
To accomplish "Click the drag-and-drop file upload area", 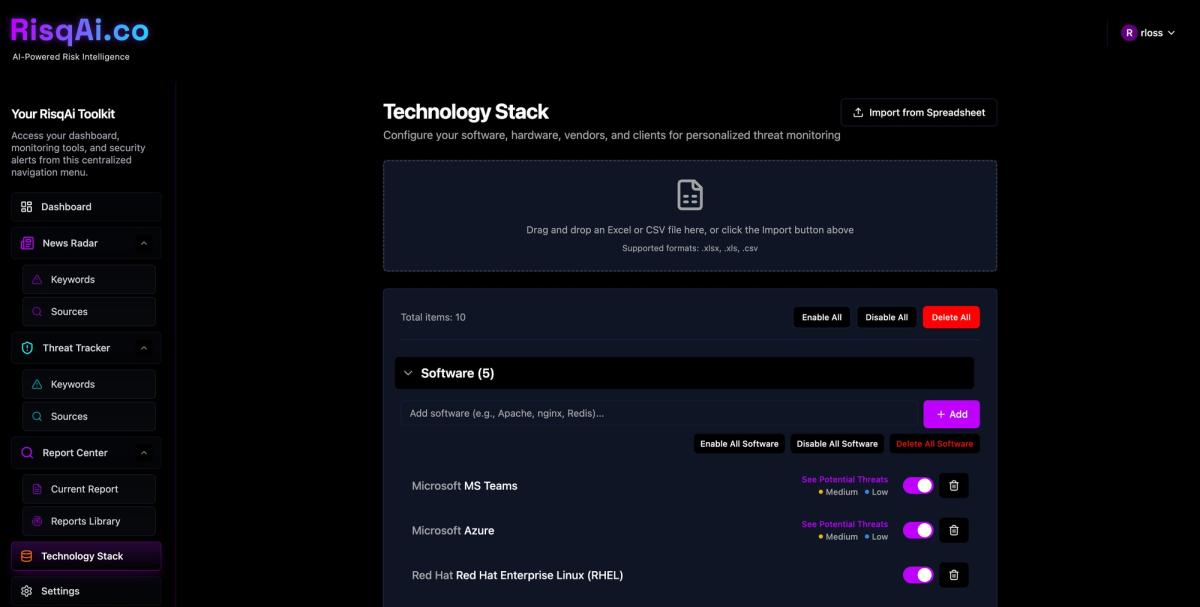I will [x=690, y=216].
